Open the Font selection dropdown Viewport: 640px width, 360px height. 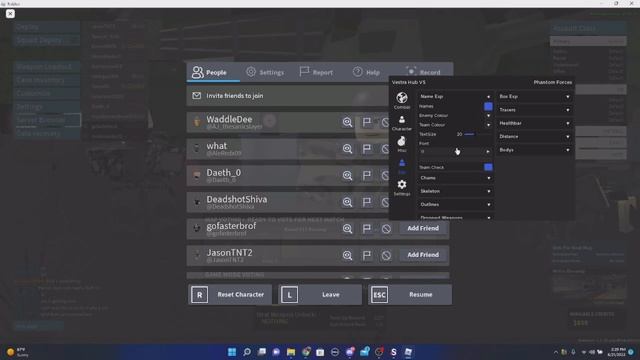[x=455, y=151]
